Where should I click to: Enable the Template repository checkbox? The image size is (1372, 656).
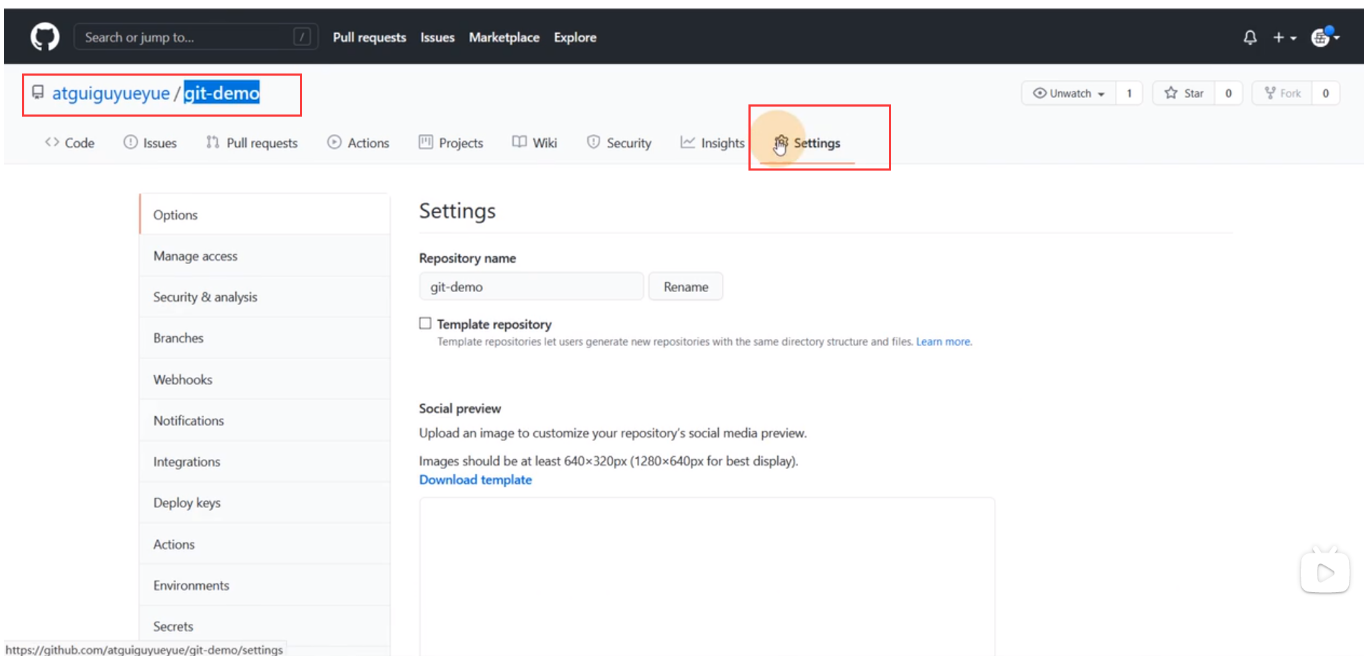pos(425,324)
